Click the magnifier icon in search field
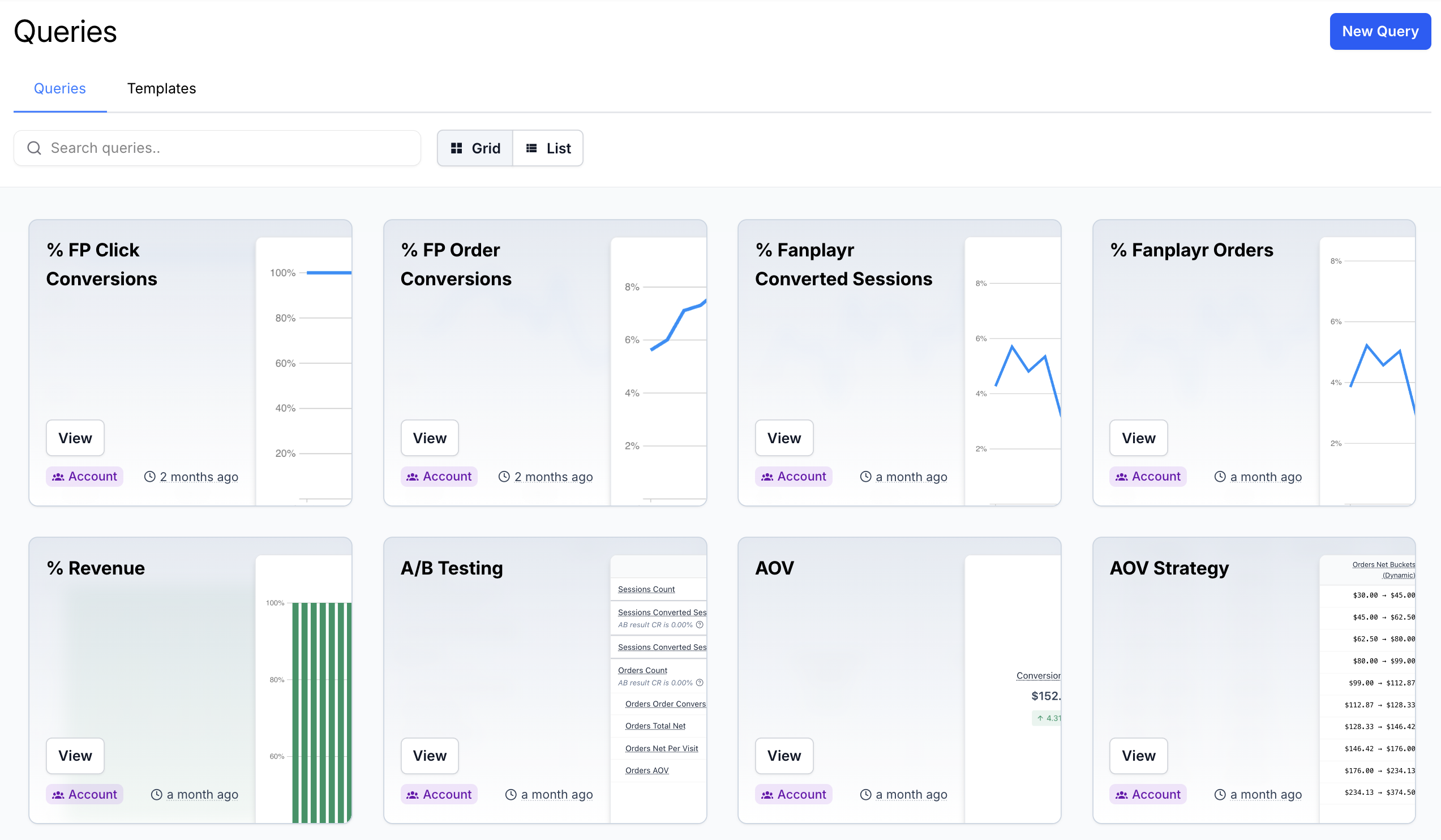The image size is (1441, 840). tap(35, 148)
